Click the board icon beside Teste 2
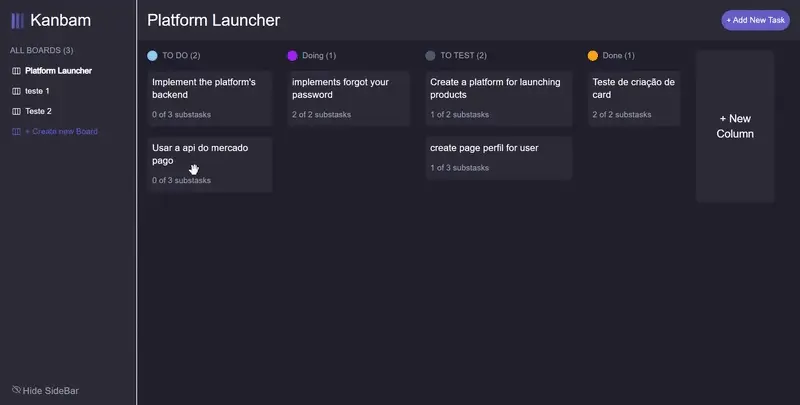This screenshot has height=405, width=800. 16,111
